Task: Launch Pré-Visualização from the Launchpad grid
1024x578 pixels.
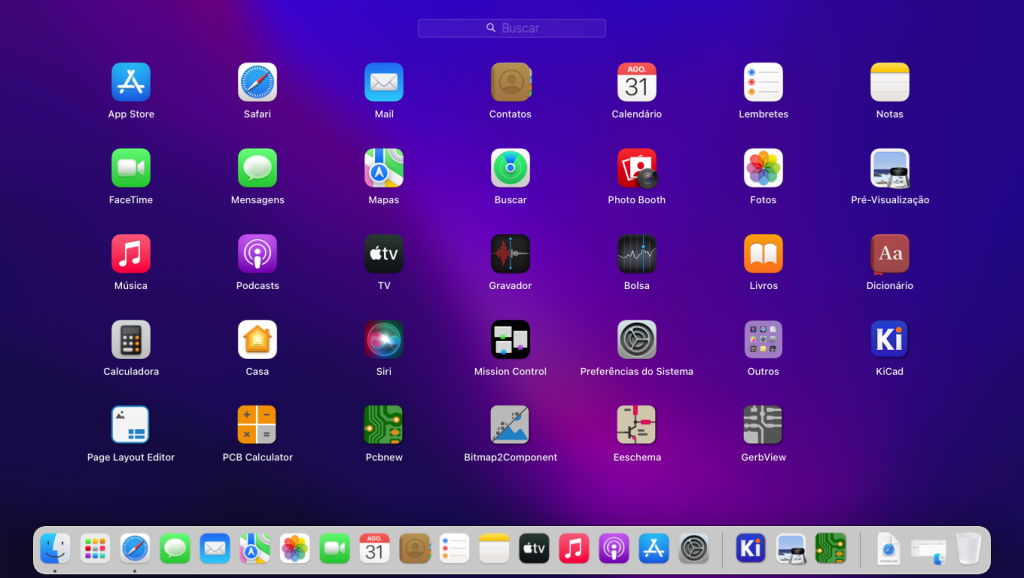Action: (x=889, y=168)
